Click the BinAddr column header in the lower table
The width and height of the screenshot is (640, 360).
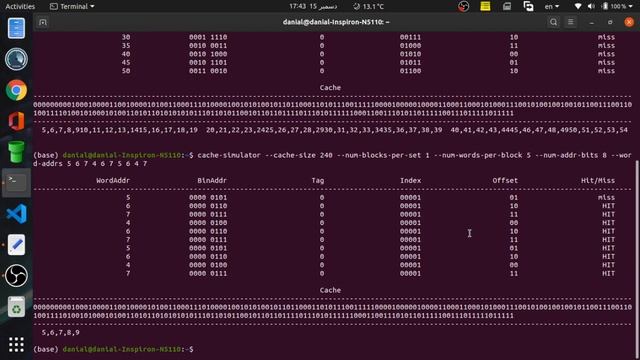point(212,180)
